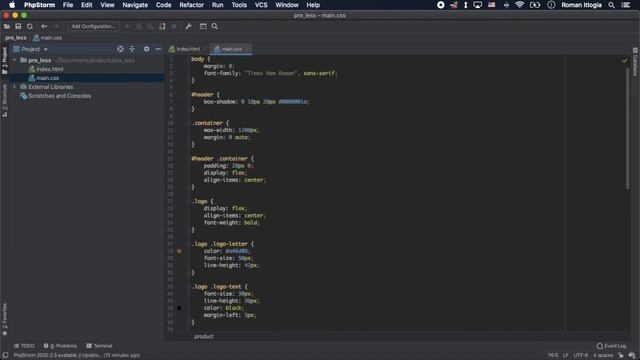Select Scratches and Consoles in the Project tree

tap(60, 96)
